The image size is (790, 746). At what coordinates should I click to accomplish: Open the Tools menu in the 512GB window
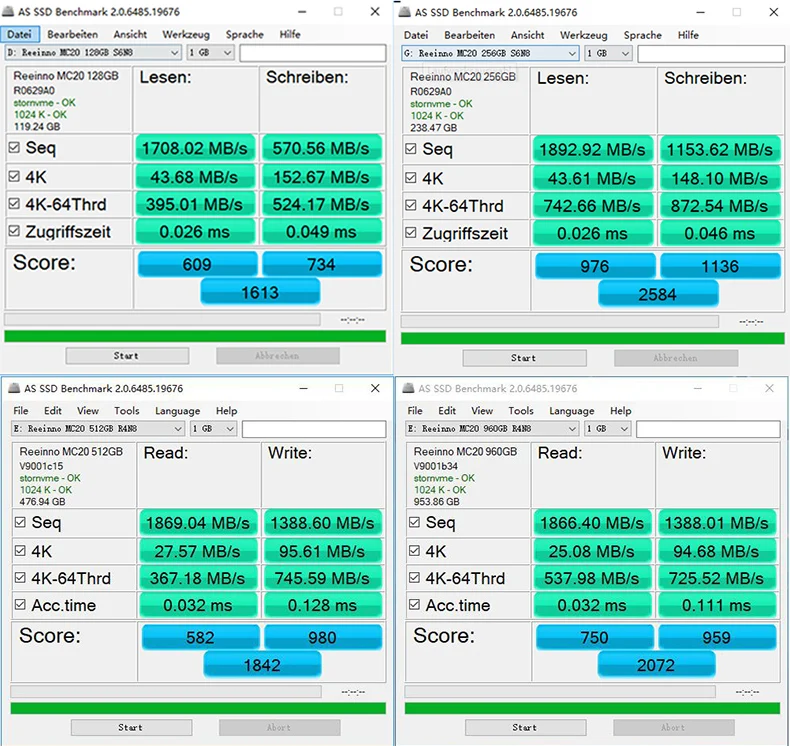point(126,411)
